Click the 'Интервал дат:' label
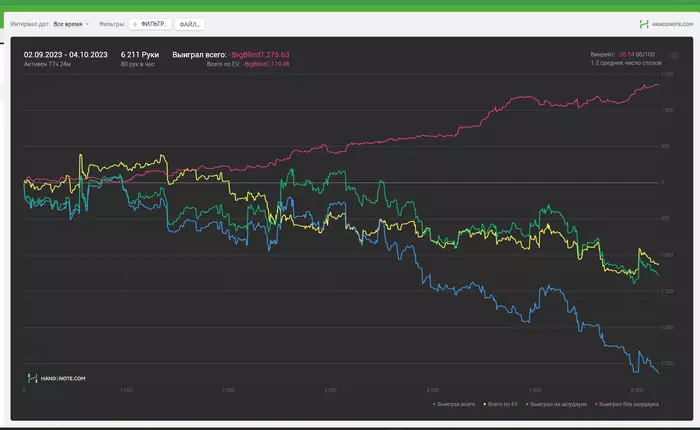Image resolution: width=700 pixels, height=430 pixels. [x=30, y=24]
